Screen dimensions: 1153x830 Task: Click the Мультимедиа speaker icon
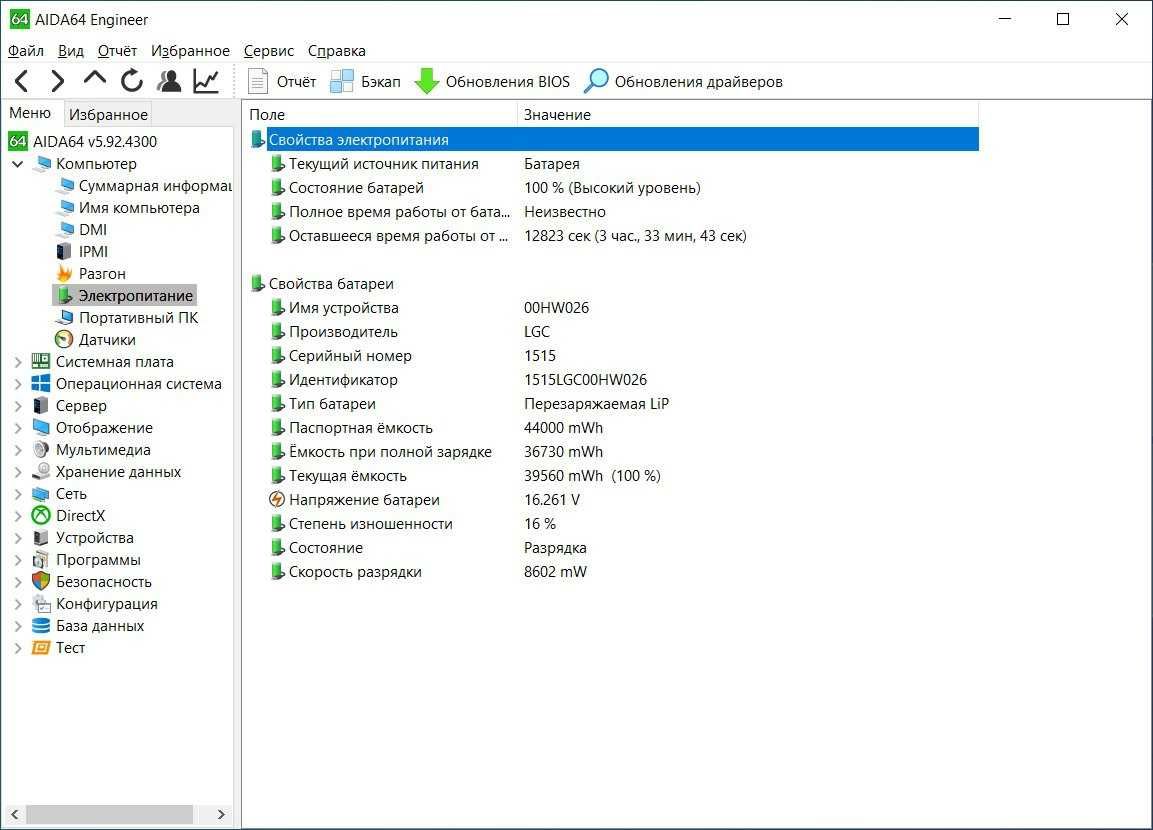click(x=41, y=449)
